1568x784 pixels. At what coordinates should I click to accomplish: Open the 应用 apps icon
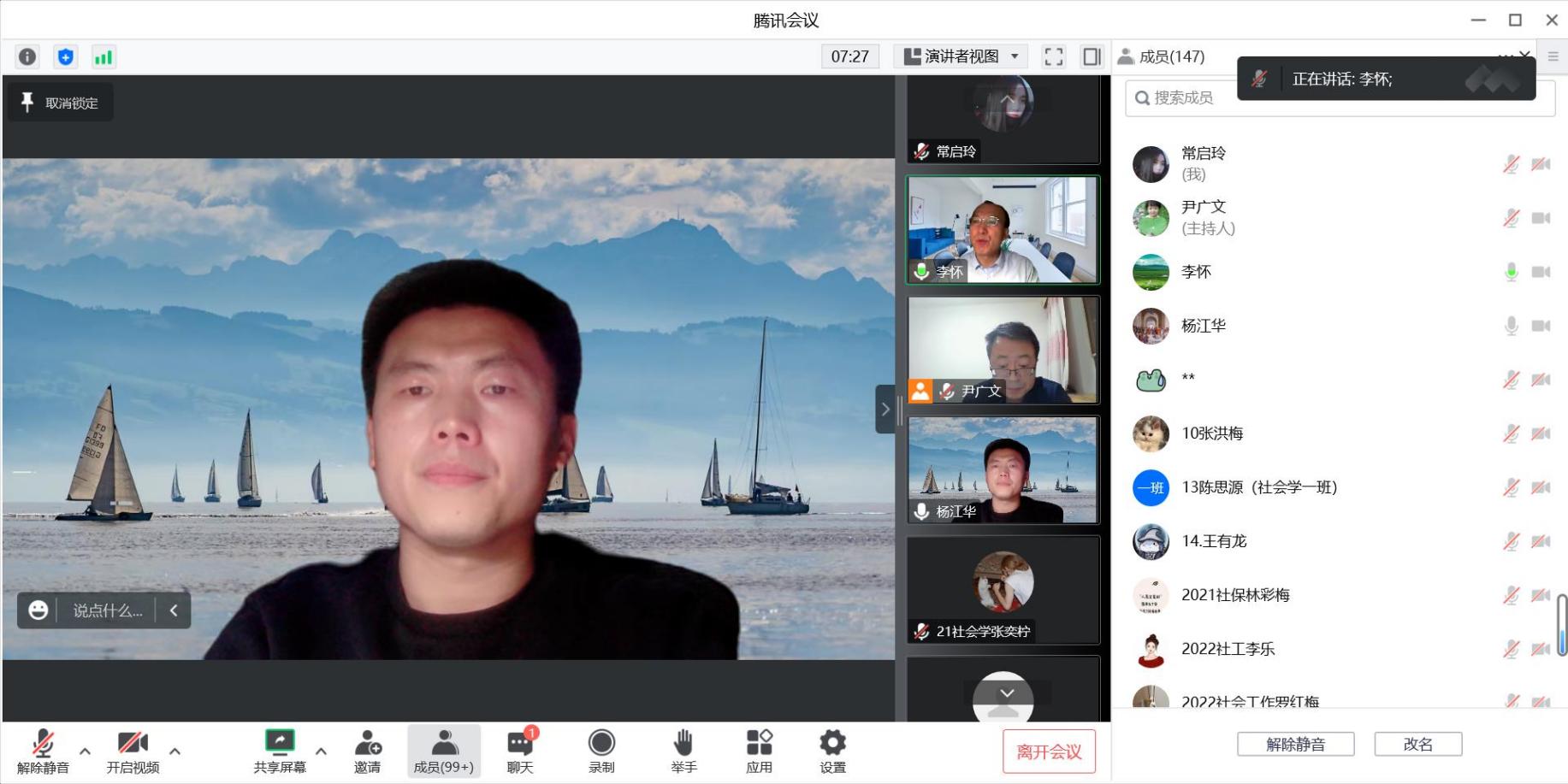click(759, 752)
